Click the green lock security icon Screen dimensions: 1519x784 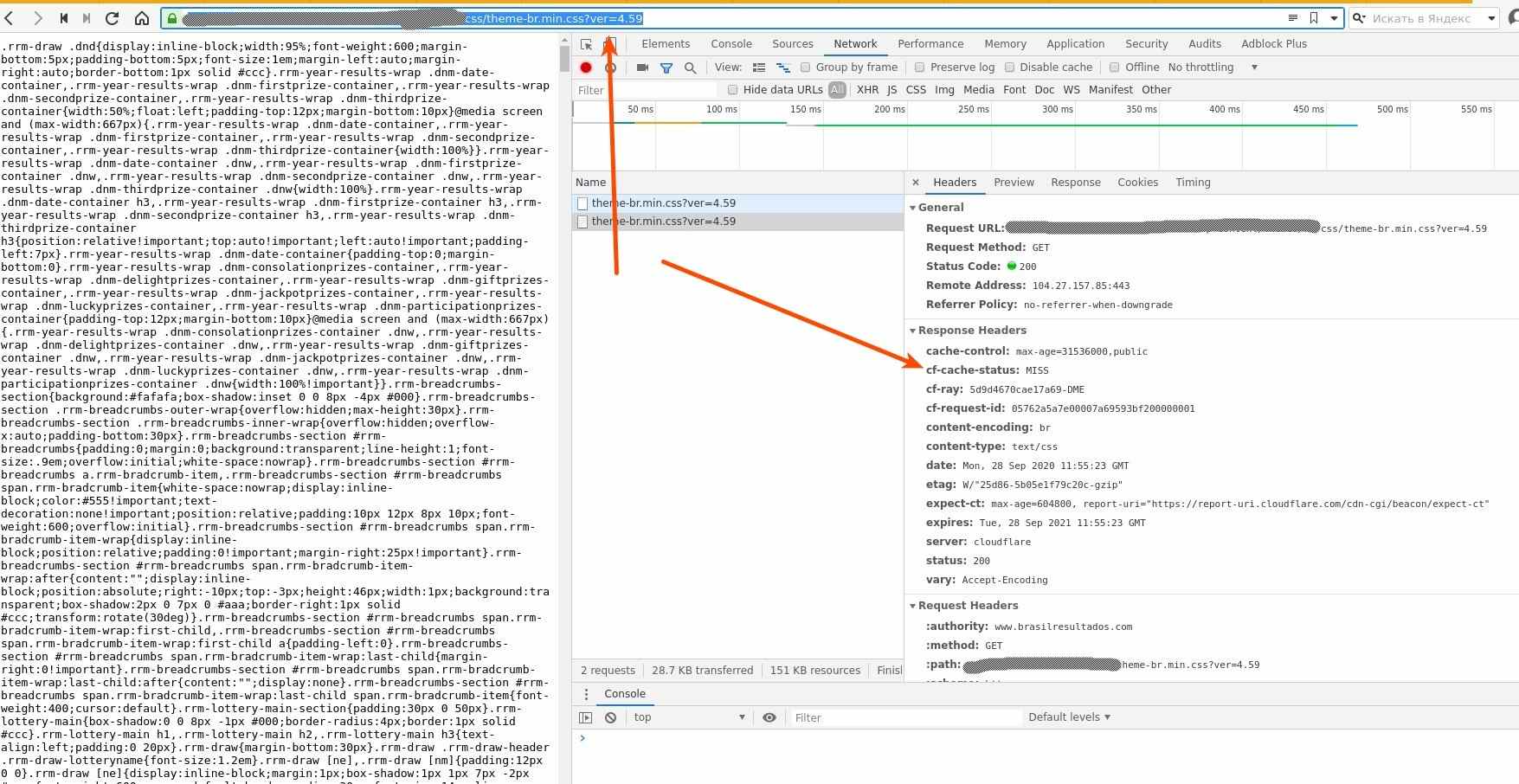pos(172,18)
